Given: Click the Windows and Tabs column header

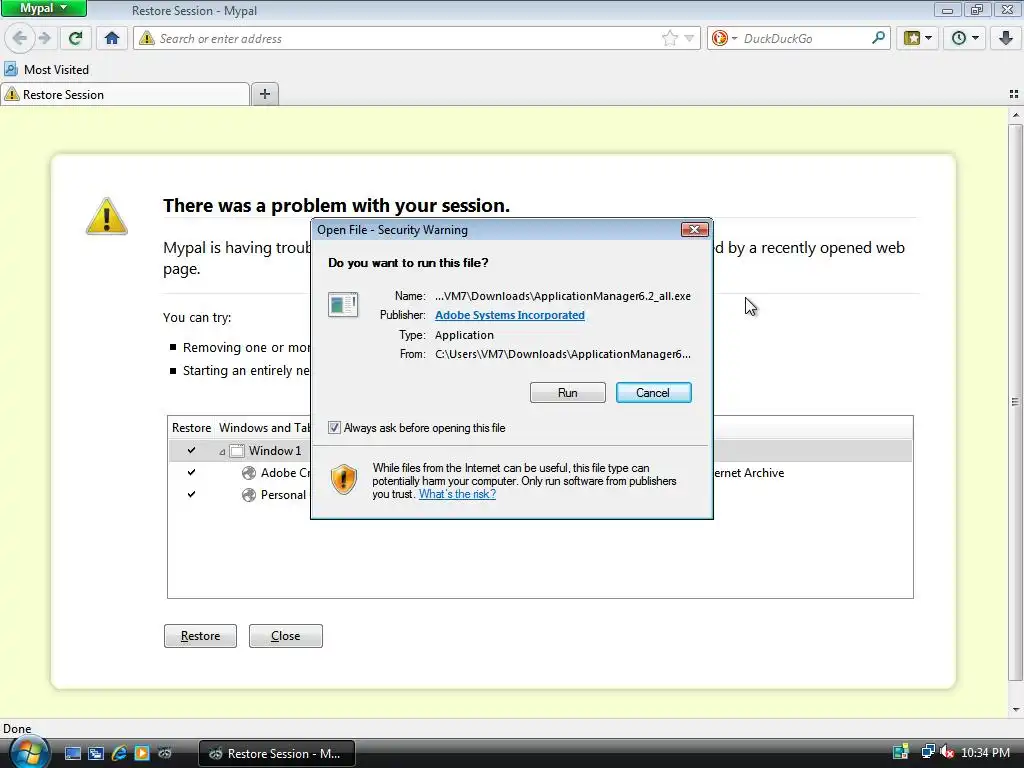Looking at the screenshot, I should [264, 428].
